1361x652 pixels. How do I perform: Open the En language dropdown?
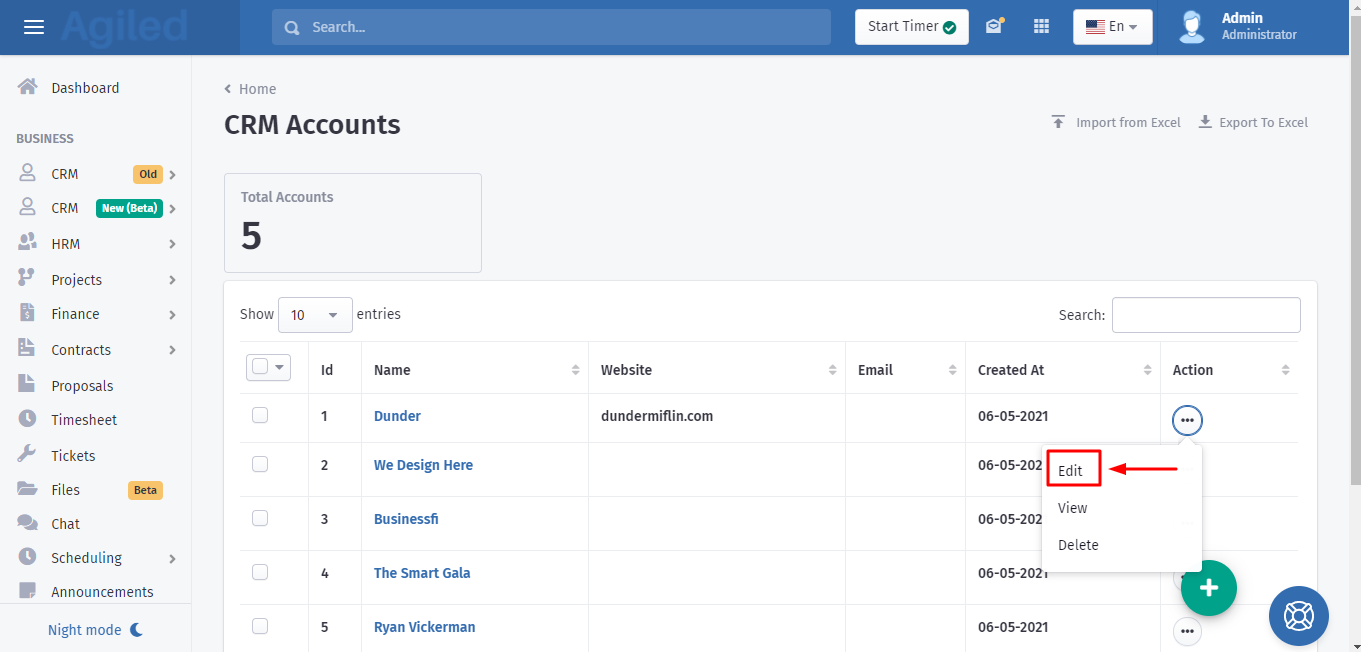click(1112, 27)
